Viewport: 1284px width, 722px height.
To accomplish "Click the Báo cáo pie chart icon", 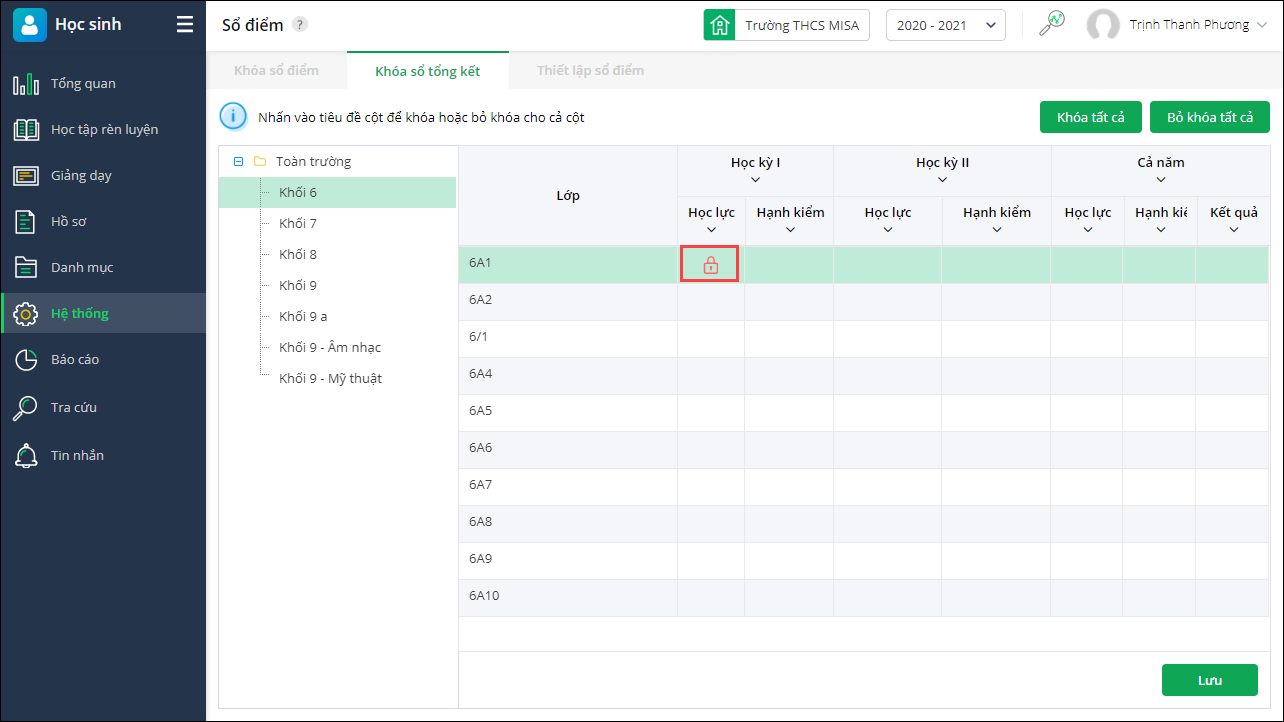I will [26, 360].
